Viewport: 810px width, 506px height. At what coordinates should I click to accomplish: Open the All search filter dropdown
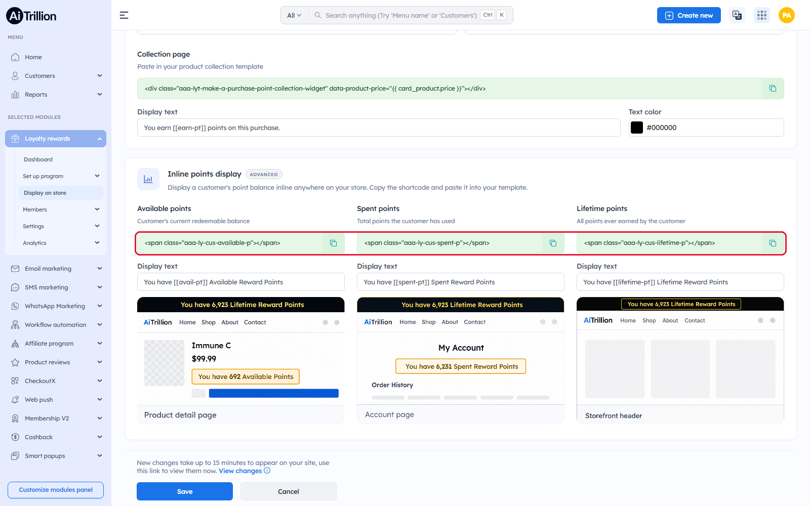point(294,15)
